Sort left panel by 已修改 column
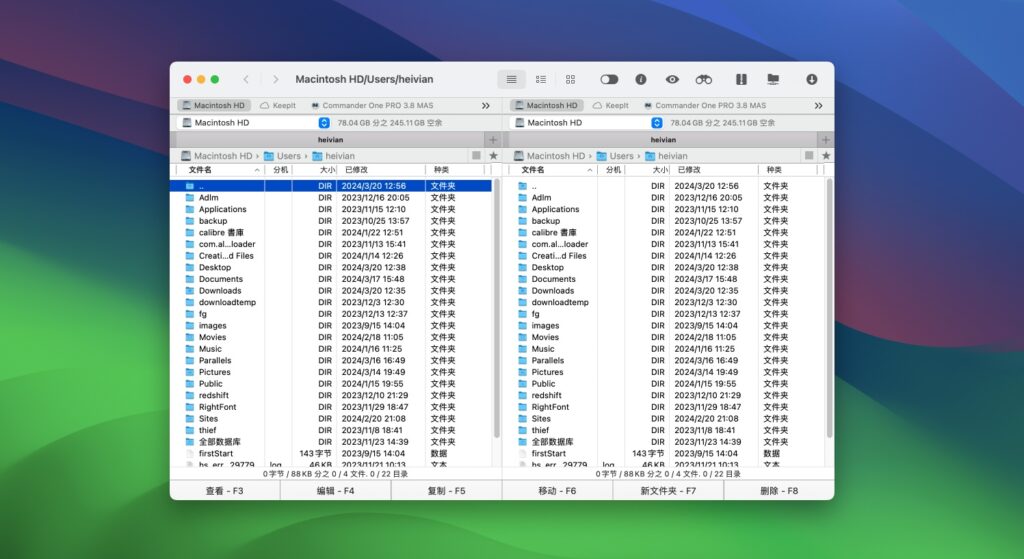 (381, 170)
